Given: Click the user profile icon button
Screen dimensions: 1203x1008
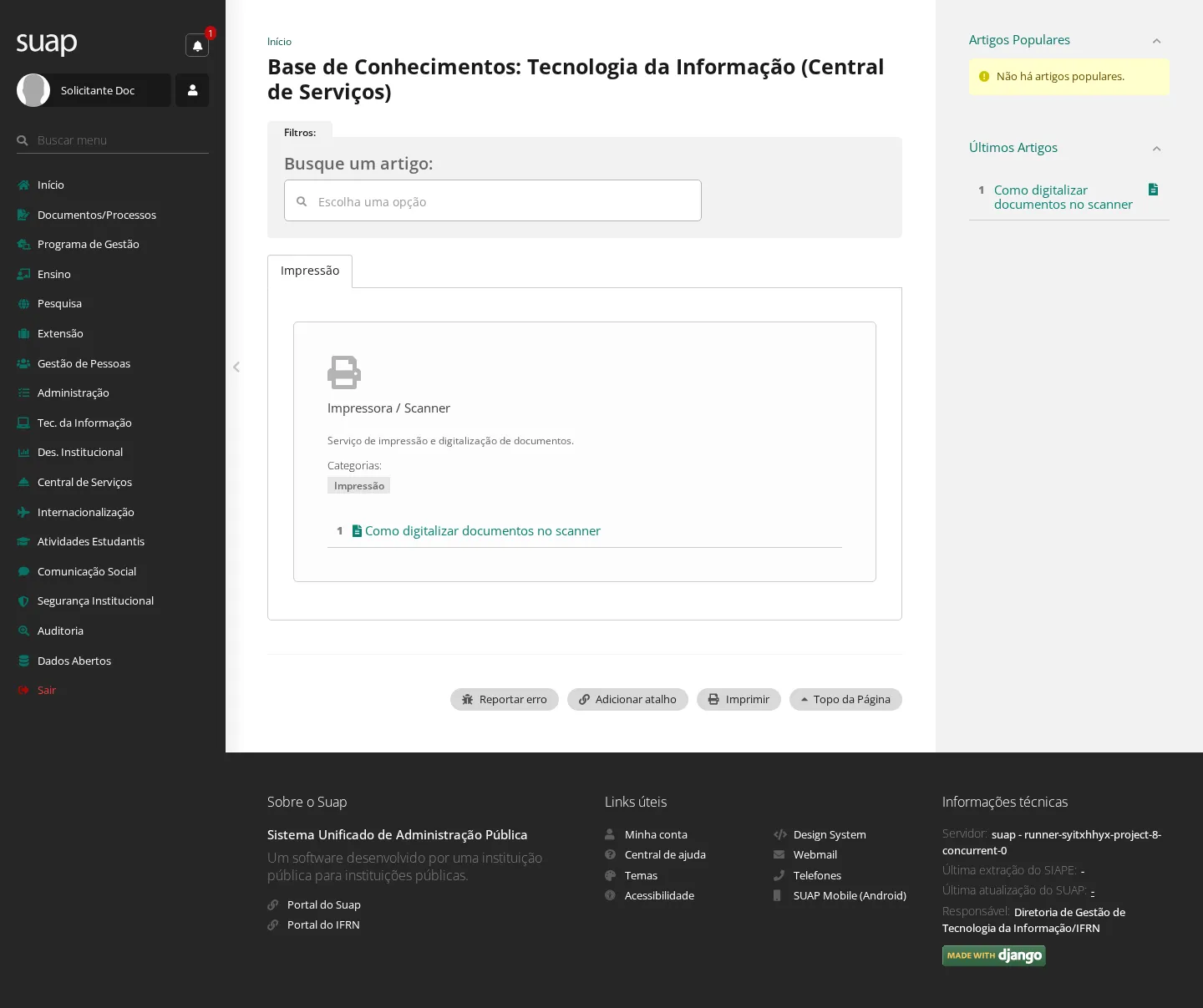Looking at the screenshot, I should [x=192, y=90].
